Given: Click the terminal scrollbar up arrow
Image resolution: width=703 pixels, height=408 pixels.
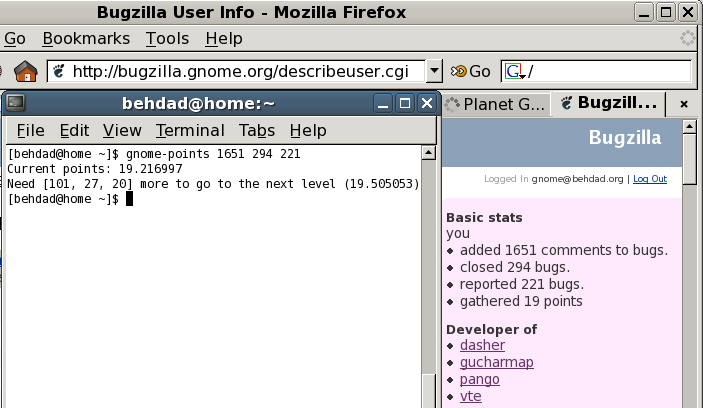Looking at the screenshot, I should coord(429,153).
